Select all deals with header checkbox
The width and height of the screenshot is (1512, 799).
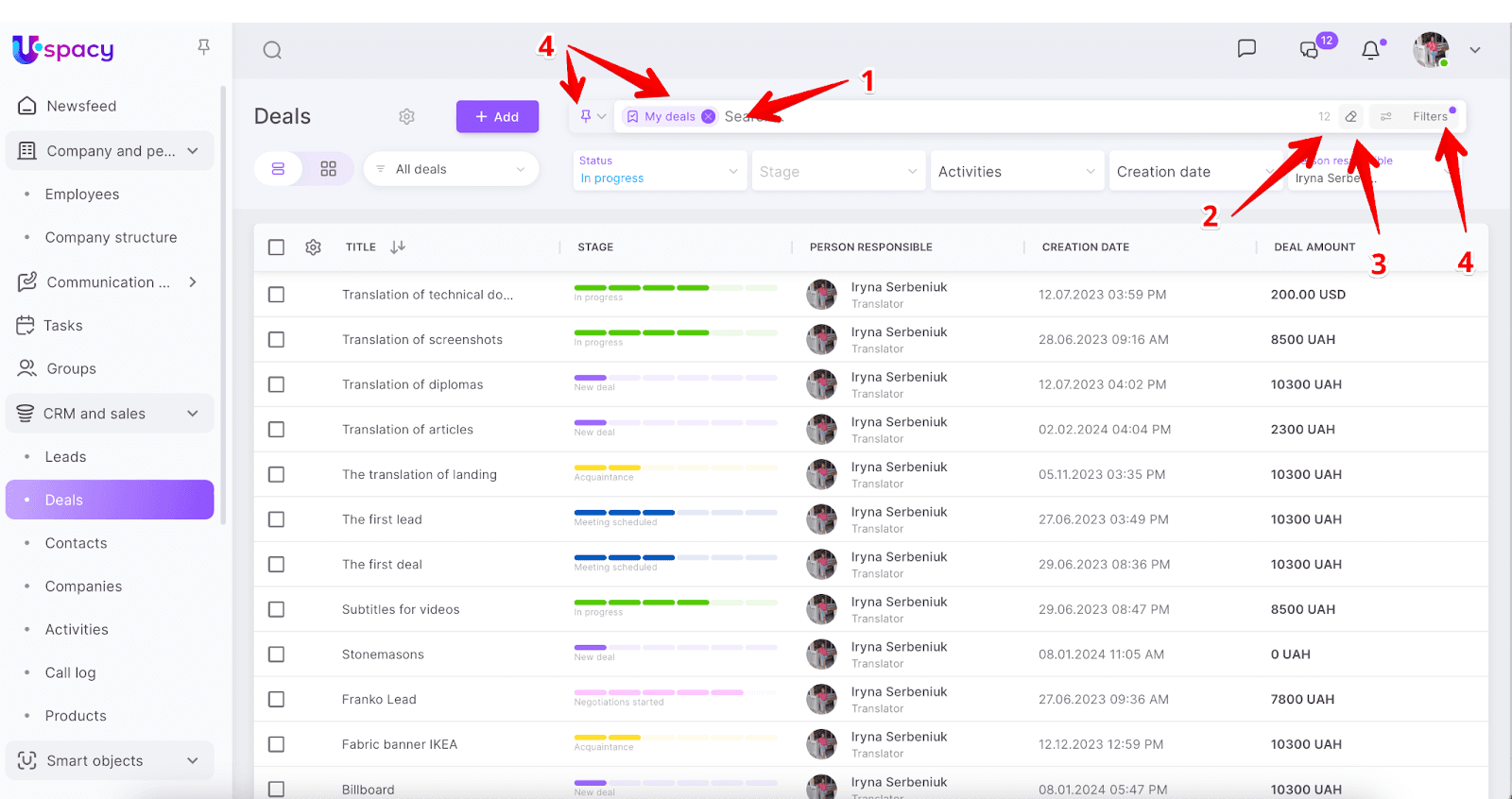pyautogui.click(x=276, y=247)
